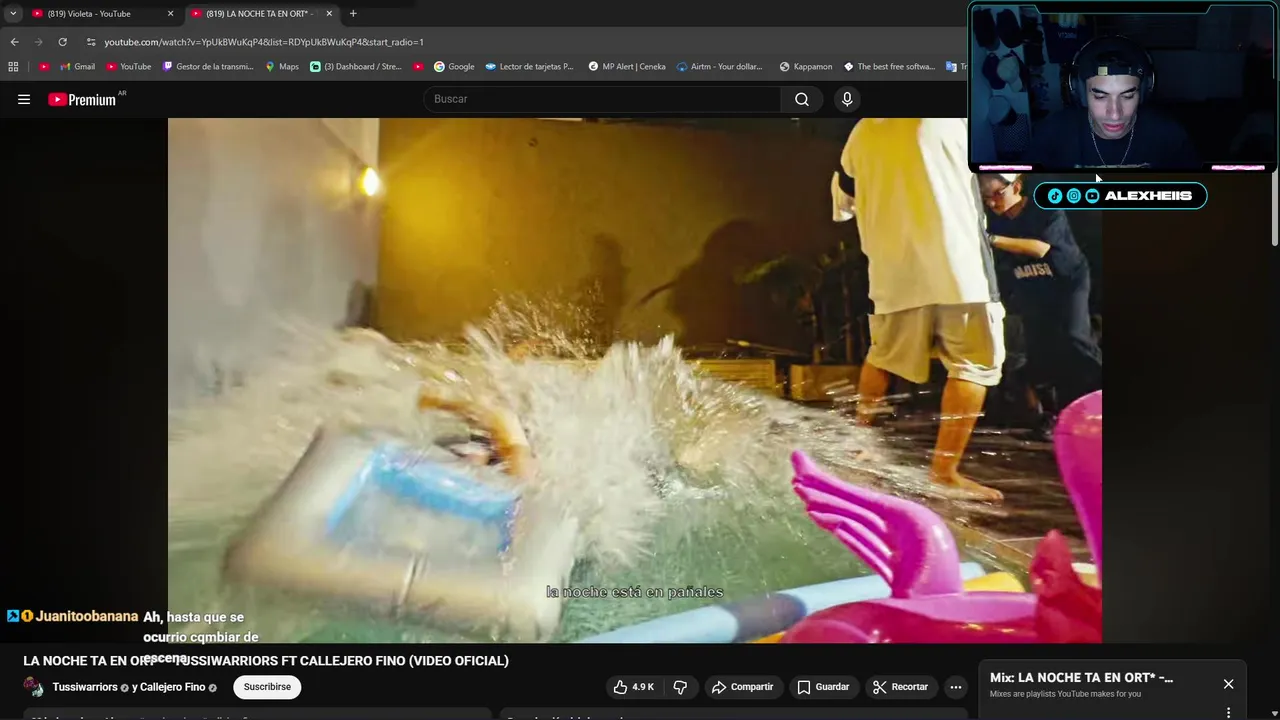Screen dimensions: 1280x720
Task: Open Mix playlist vertical dots menu
Action: pos(1228,713)
